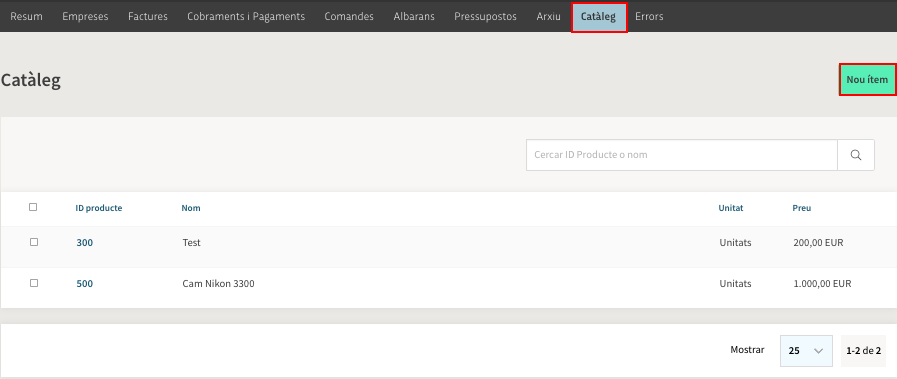Select the Comandes tab

click(349, 17)
